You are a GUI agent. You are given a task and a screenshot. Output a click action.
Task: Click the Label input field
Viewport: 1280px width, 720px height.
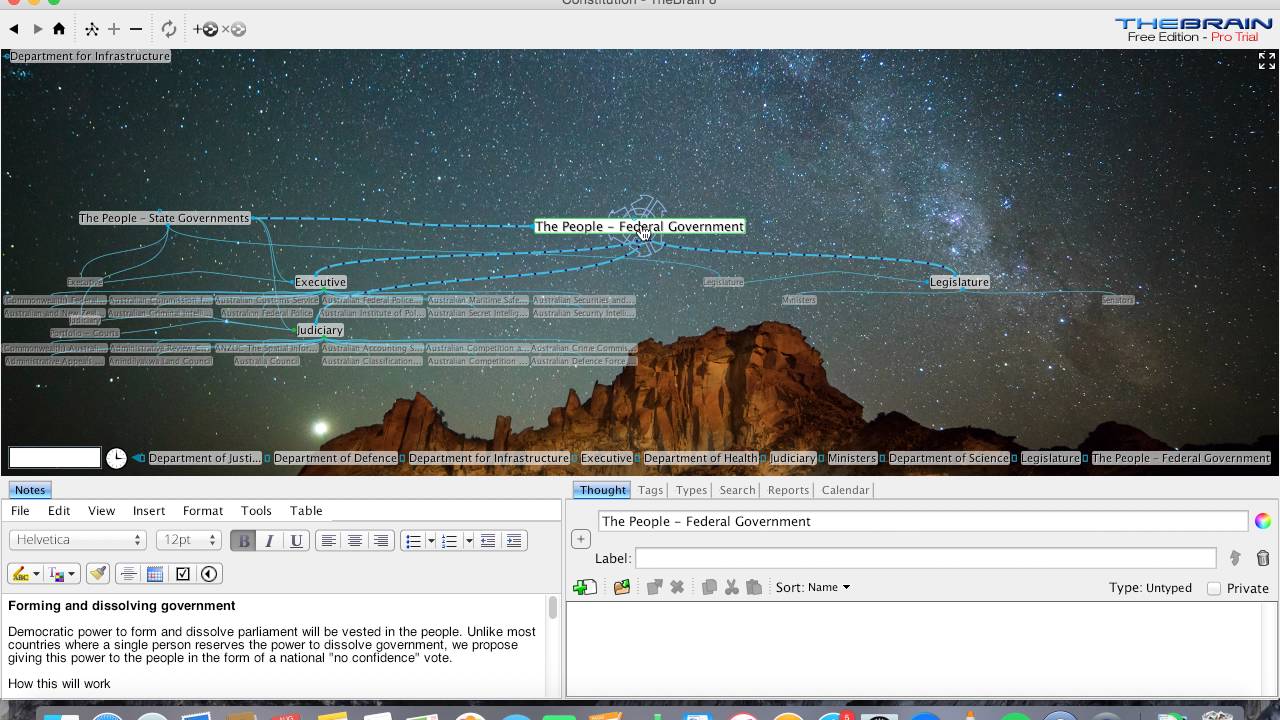(926, 558)
